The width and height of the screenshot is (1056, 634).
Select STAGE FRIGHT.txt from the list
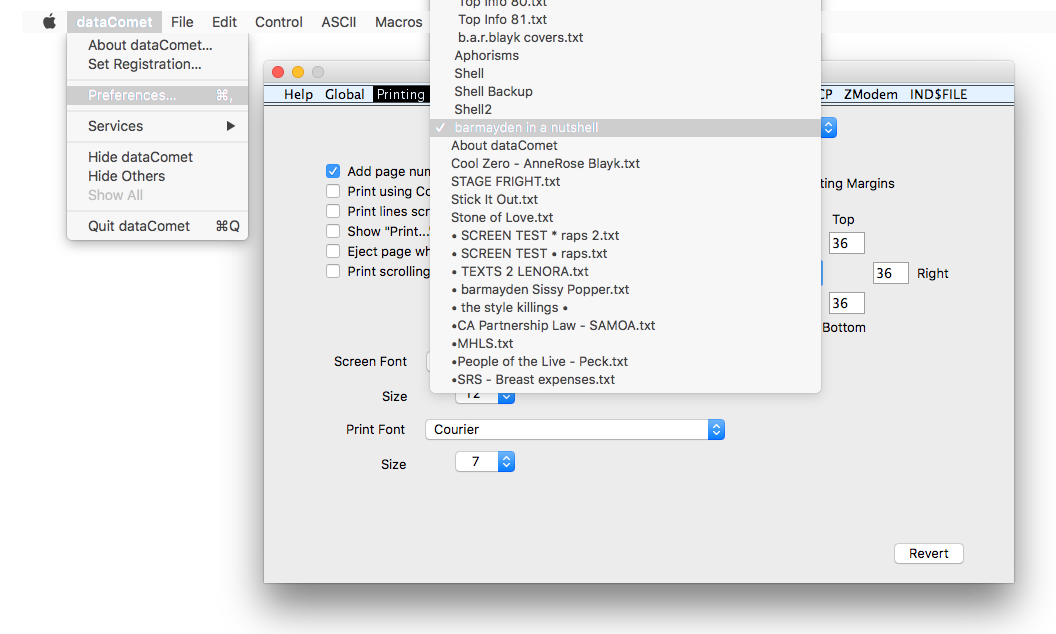pos(625,181)
